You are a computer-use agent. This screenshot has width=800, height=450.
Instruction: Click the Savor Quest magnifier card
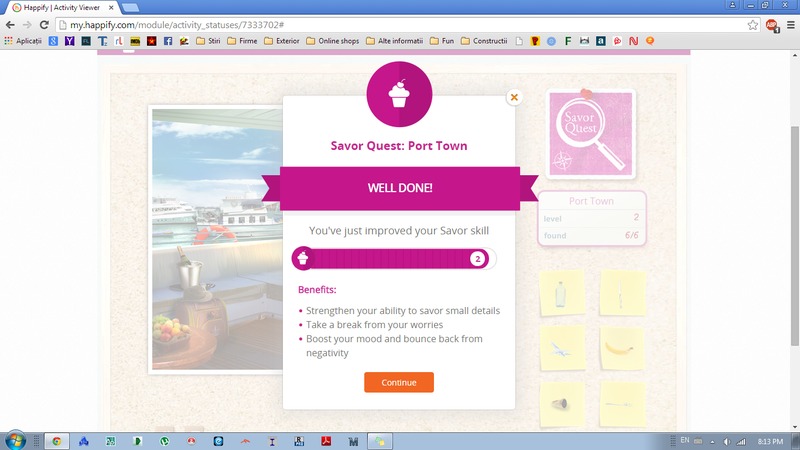(x=590, y=134)
